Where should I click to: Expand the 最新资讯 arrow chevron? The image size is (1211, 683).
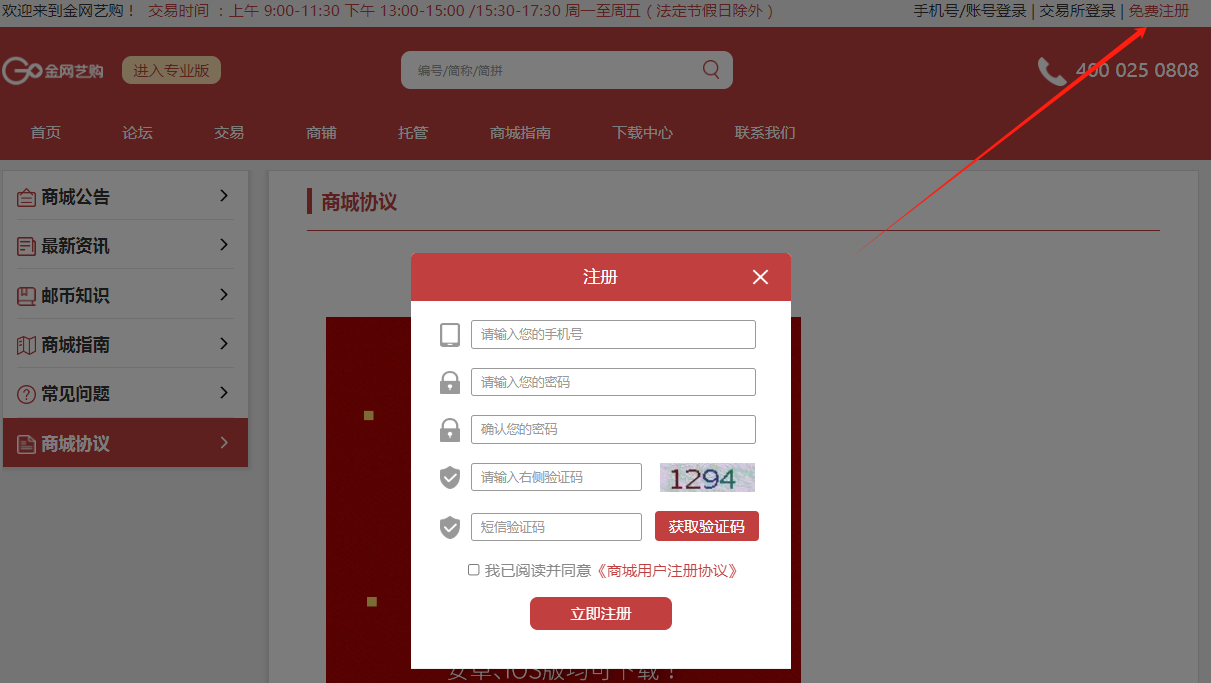[224, 245]
